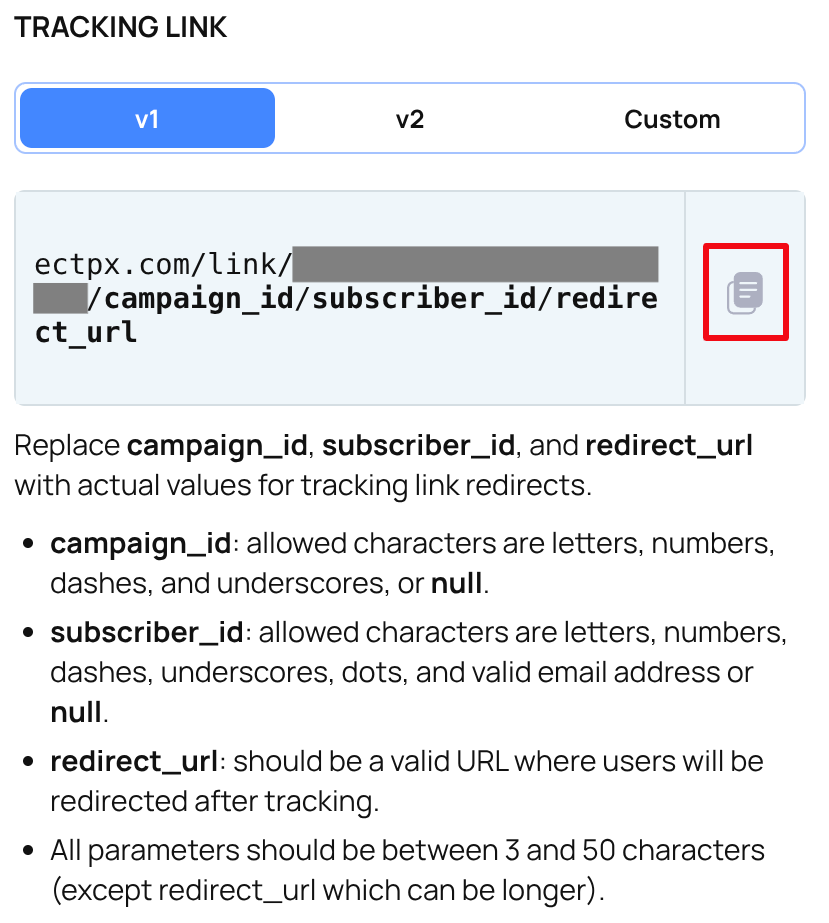Toggle the Custom link format option
The height and width of the screenshot is (923, 829).
point(672,118)
